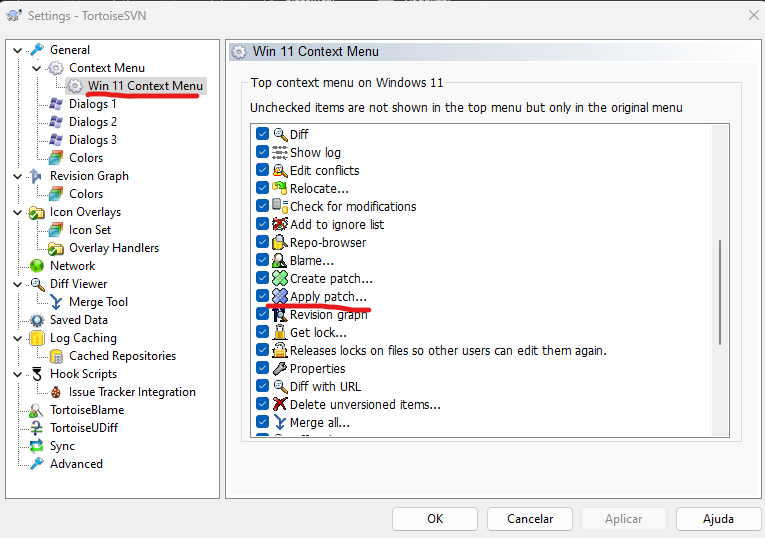This screenshot has width=765, height=538.
Task: Click the Network globe icon
Action: coord(37,266)
